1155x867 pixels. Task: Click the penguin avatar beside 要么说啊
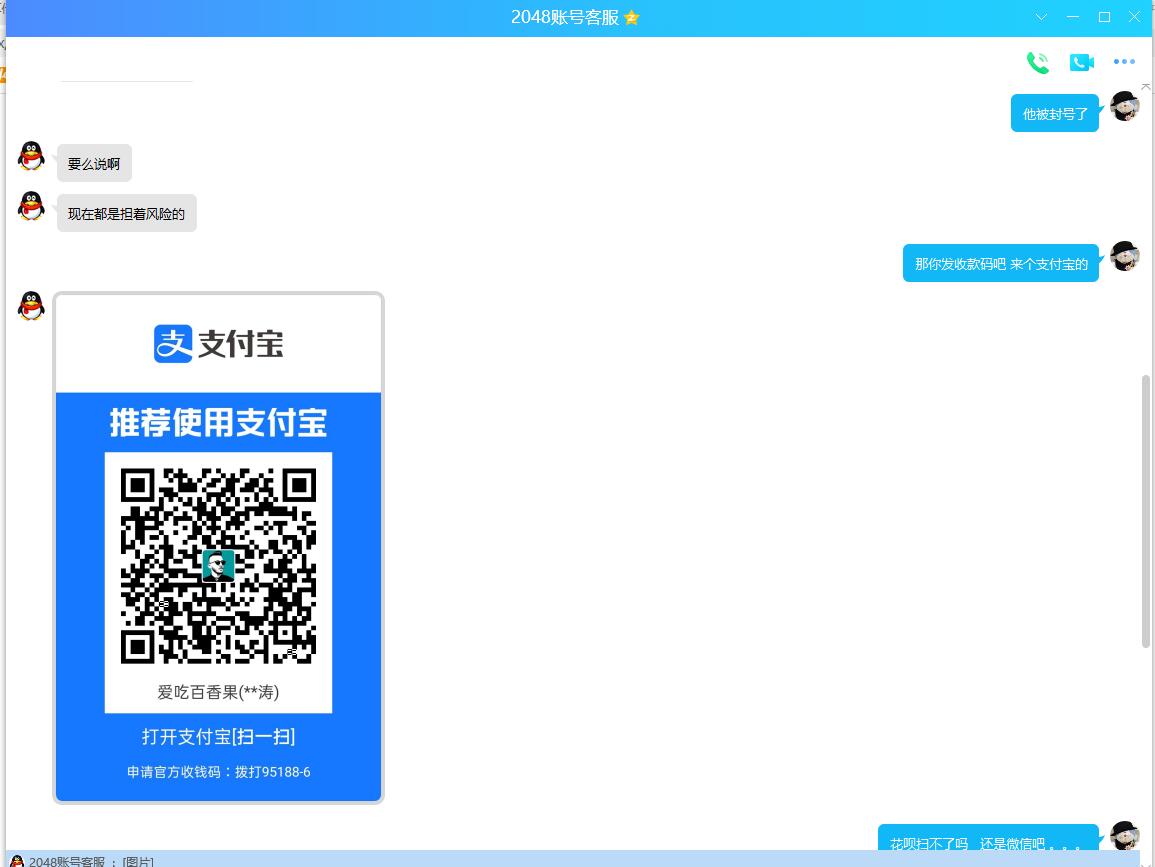31,156
